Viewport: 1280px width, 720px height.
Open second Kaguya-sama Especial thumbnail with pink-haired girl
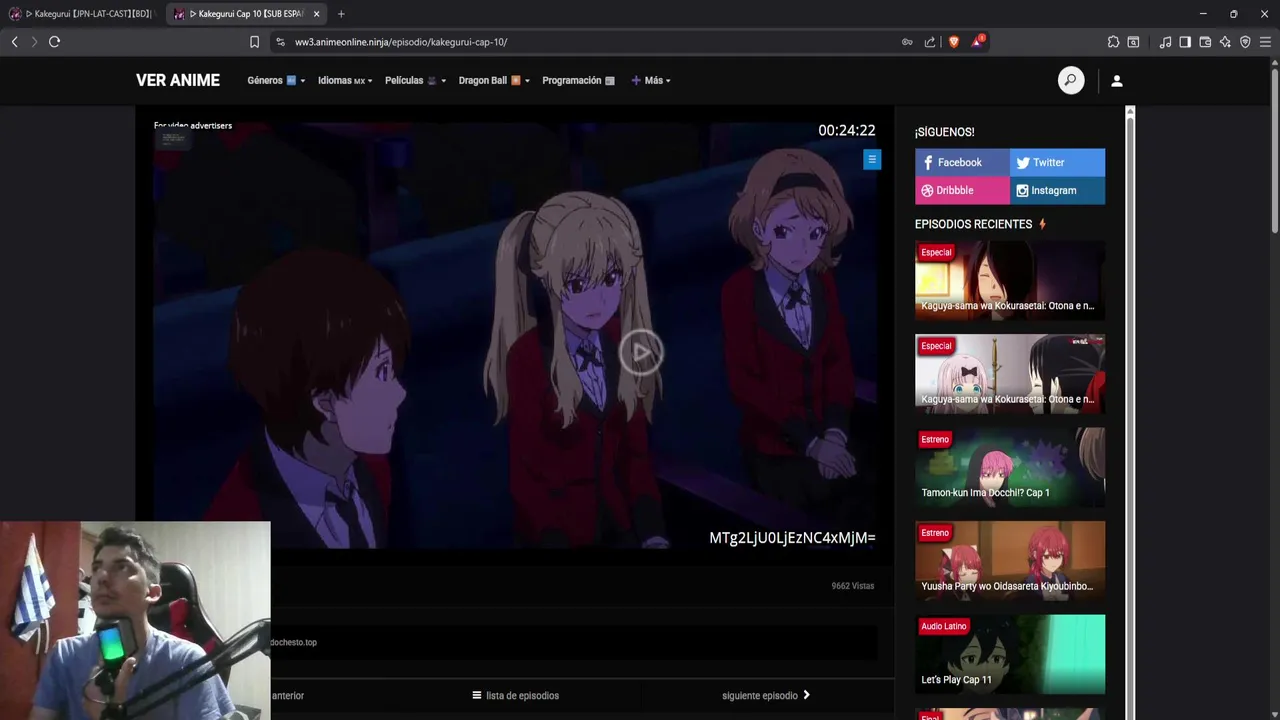pos(1010,373)
